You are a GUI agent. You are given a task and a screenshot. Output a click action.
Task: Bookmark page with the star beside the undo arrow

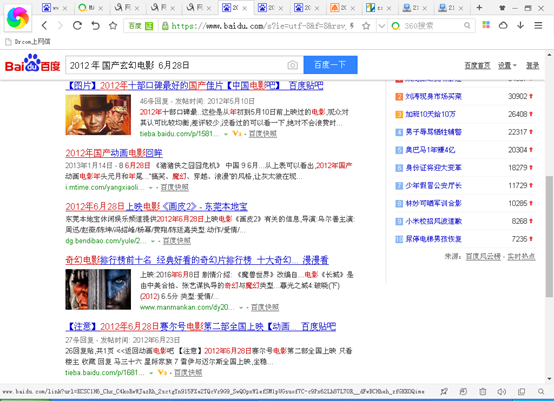tap(113, 25)
